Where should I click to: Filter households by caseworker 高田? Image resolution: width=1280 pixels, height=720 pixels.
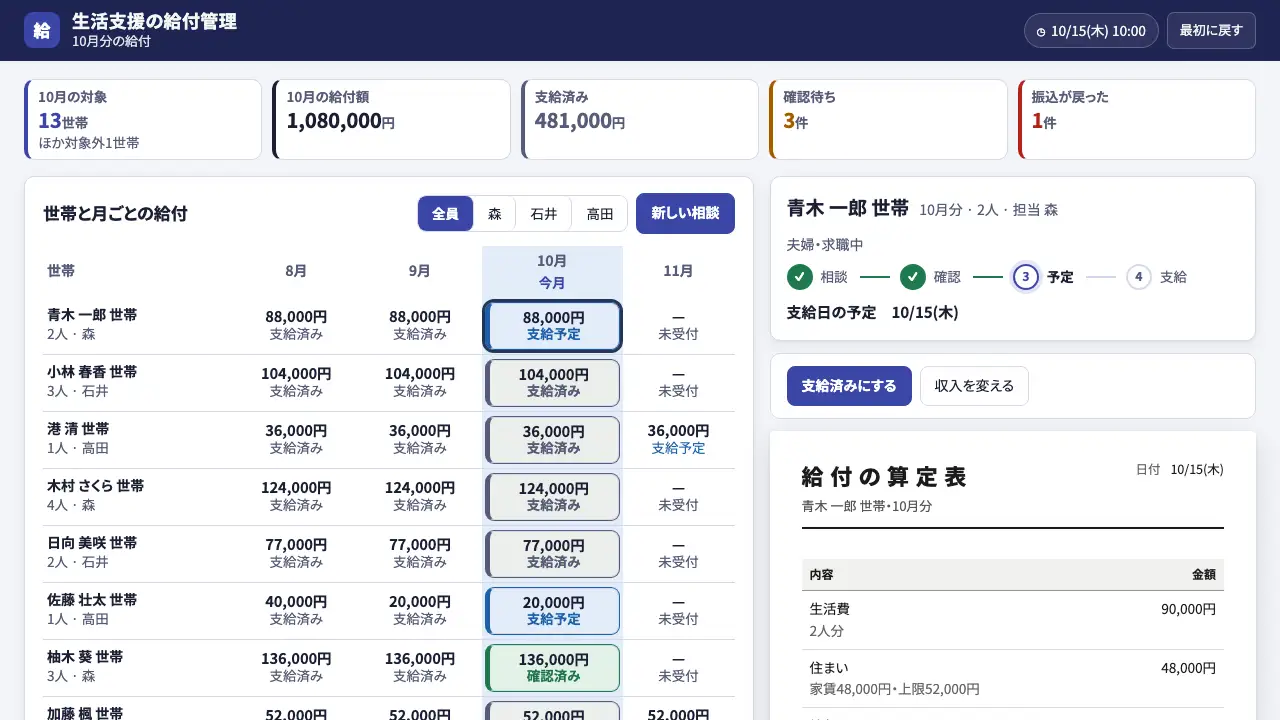coord(599,213)
